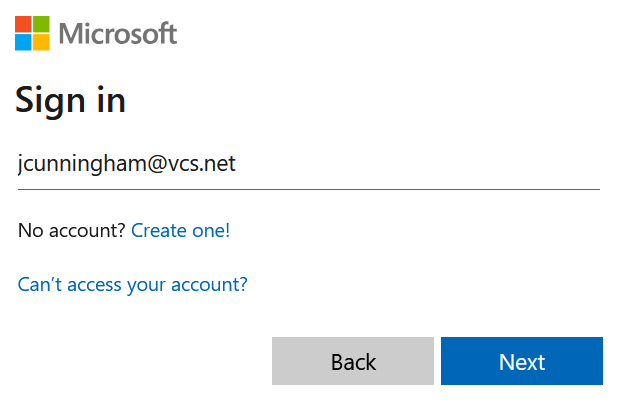Get help recovering account access
Screen dimensions: 625x403
coord(133,285)
